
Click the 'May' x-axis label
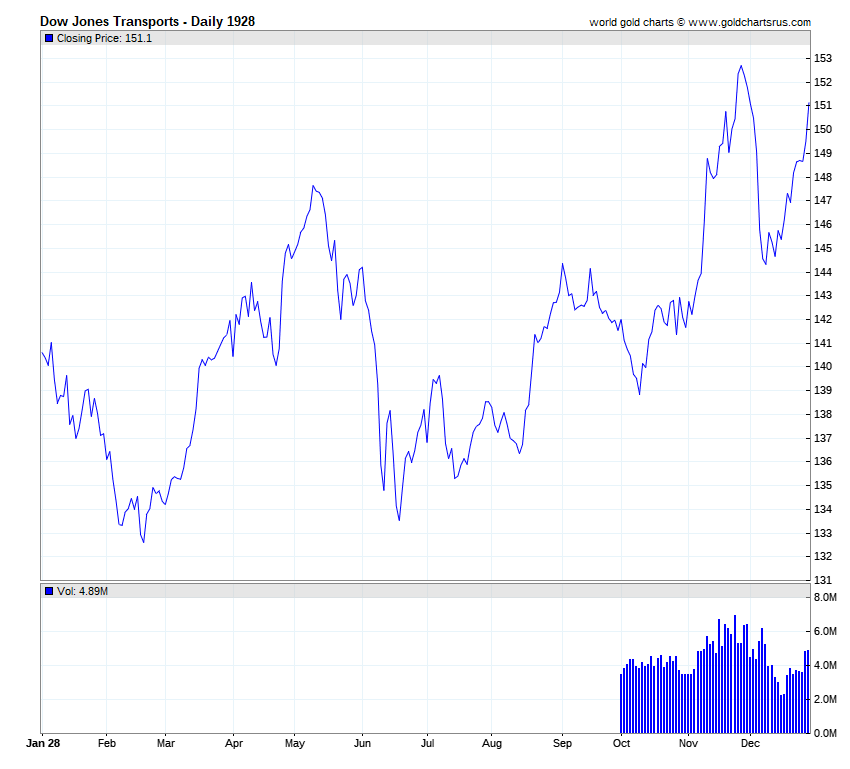pos(295,744)
